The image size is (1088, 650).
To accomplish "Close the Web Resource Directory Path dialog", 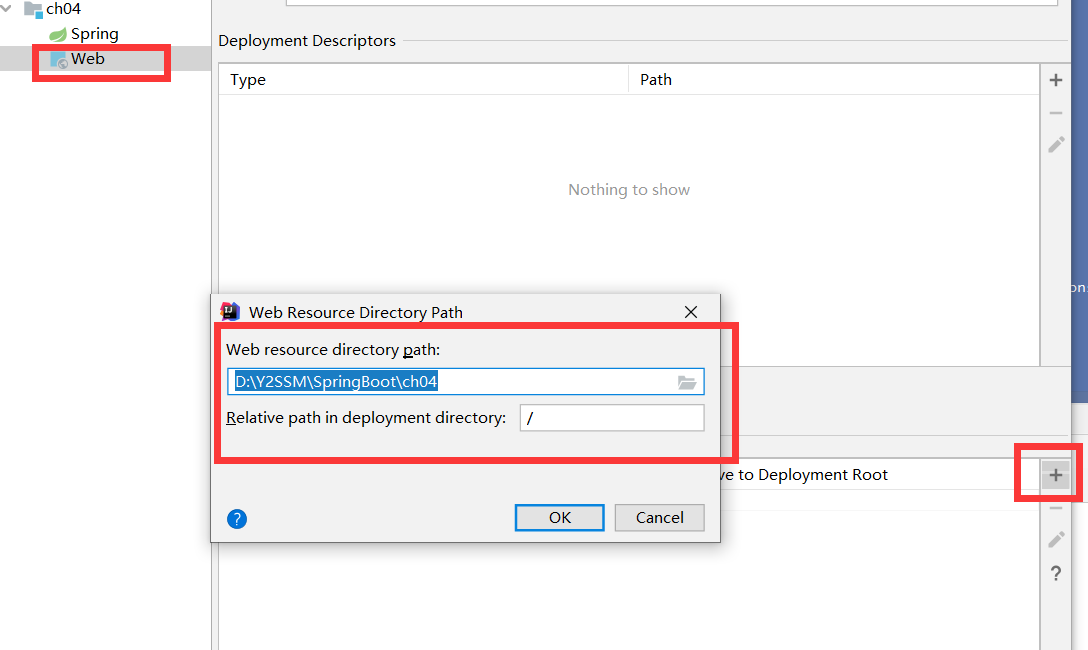I will coord(691,312).
